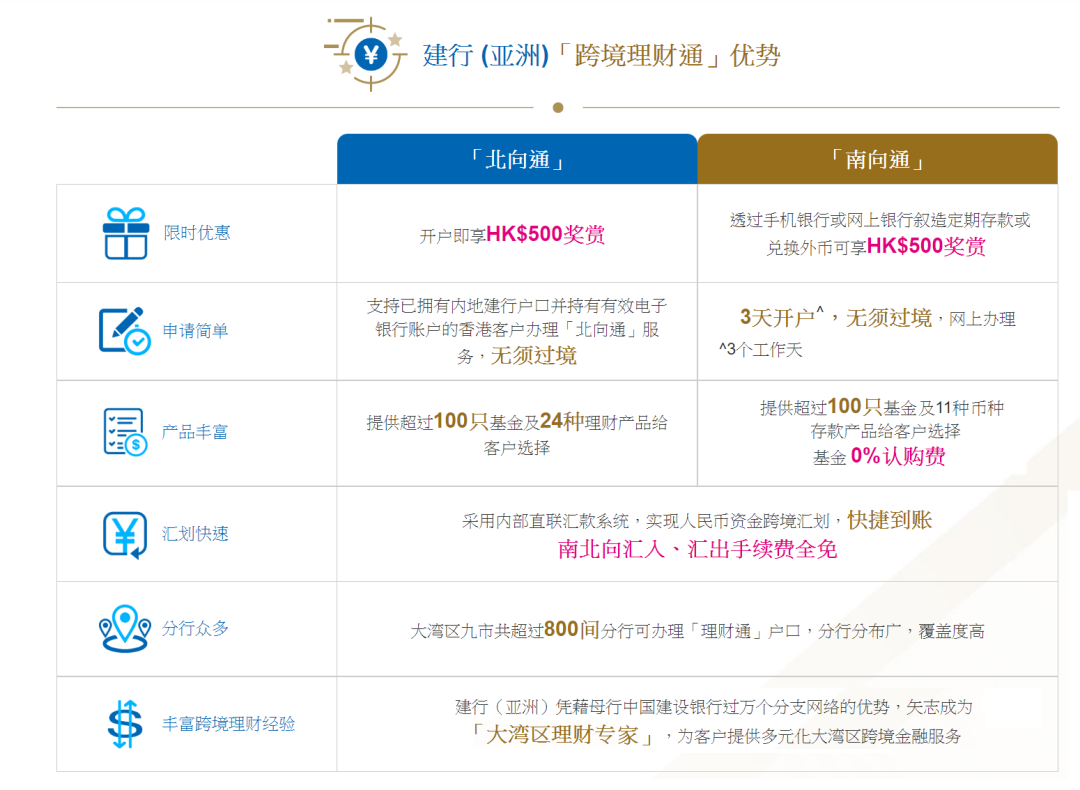Click the 800间 branches figure
The width and height of the screenshot is (1080, 790).
(572, 630)
